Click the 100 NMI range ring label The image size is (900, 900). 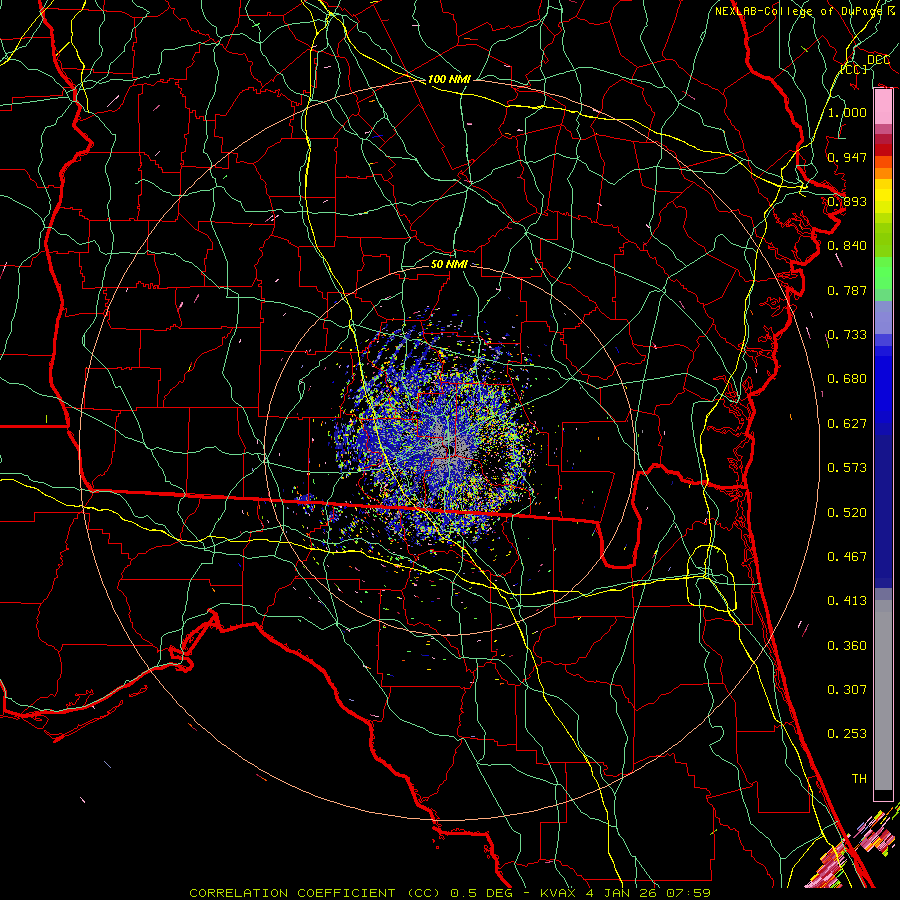(x=449, y=79)
